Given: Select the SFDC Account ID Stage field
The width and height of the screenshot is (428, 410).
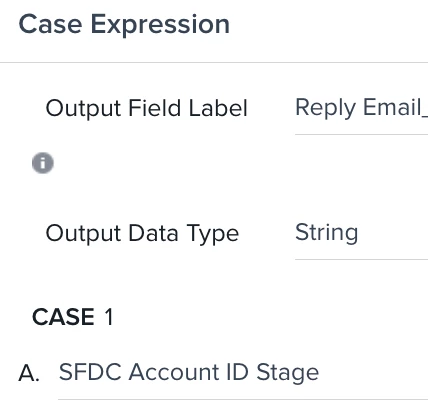Looking at the screenshot, I should 243,372.
